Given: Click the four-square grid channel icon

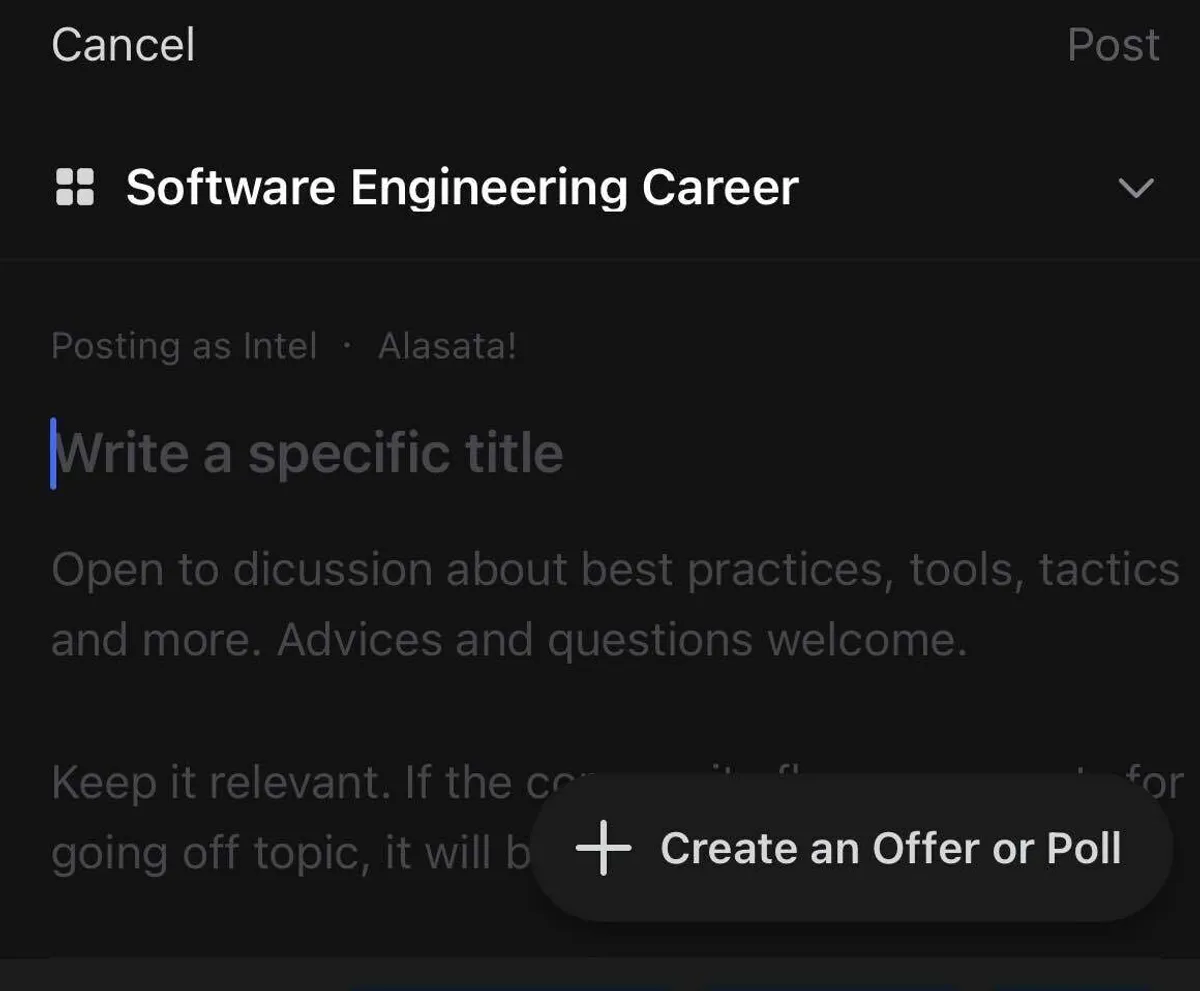Looking at the screenshot, I should [75, 187].
